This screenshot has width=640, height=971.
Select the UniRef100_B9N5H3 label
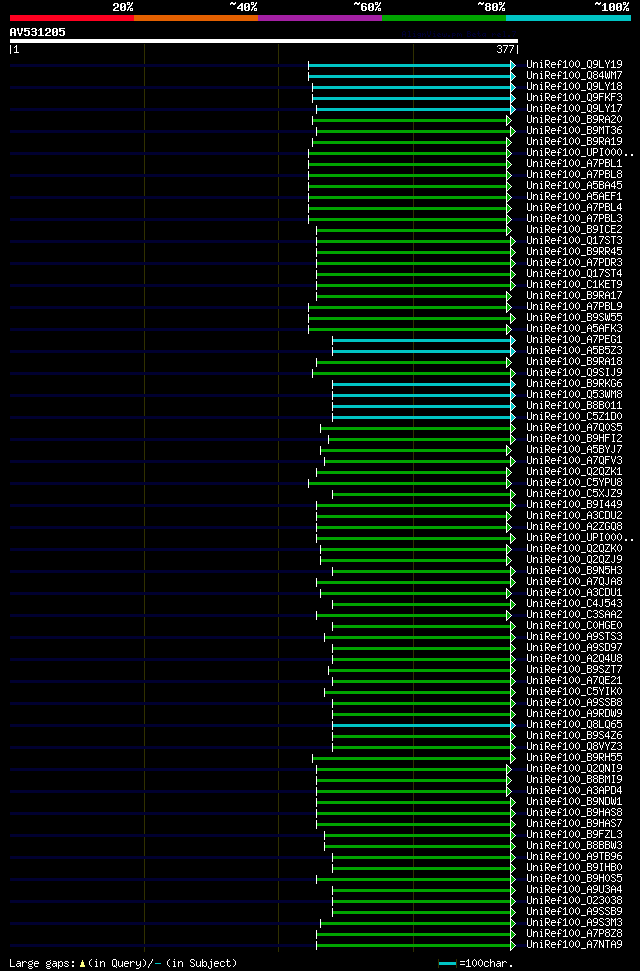pos(574,571)
